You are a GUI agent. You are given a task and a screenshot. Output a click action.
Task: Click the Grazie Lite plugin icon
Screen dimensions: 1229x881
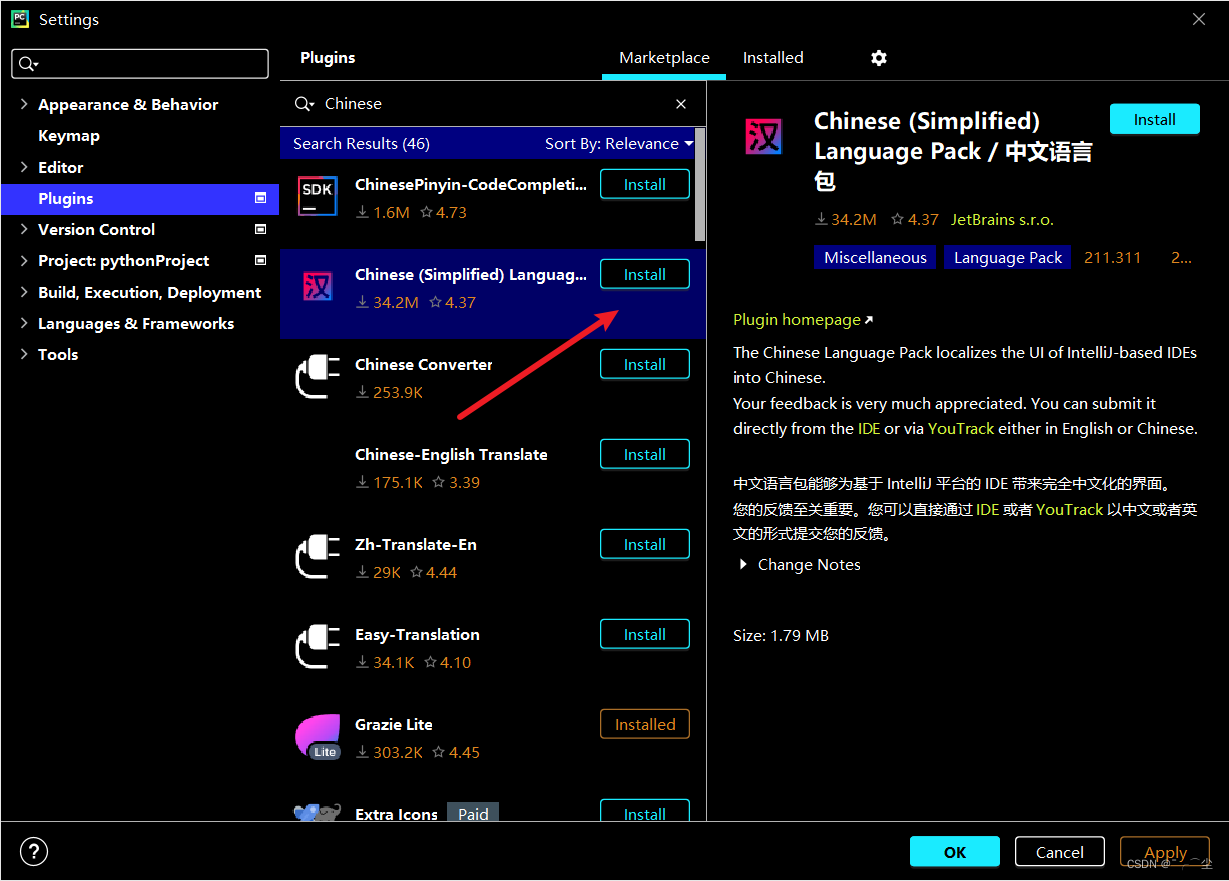point(318,737)
